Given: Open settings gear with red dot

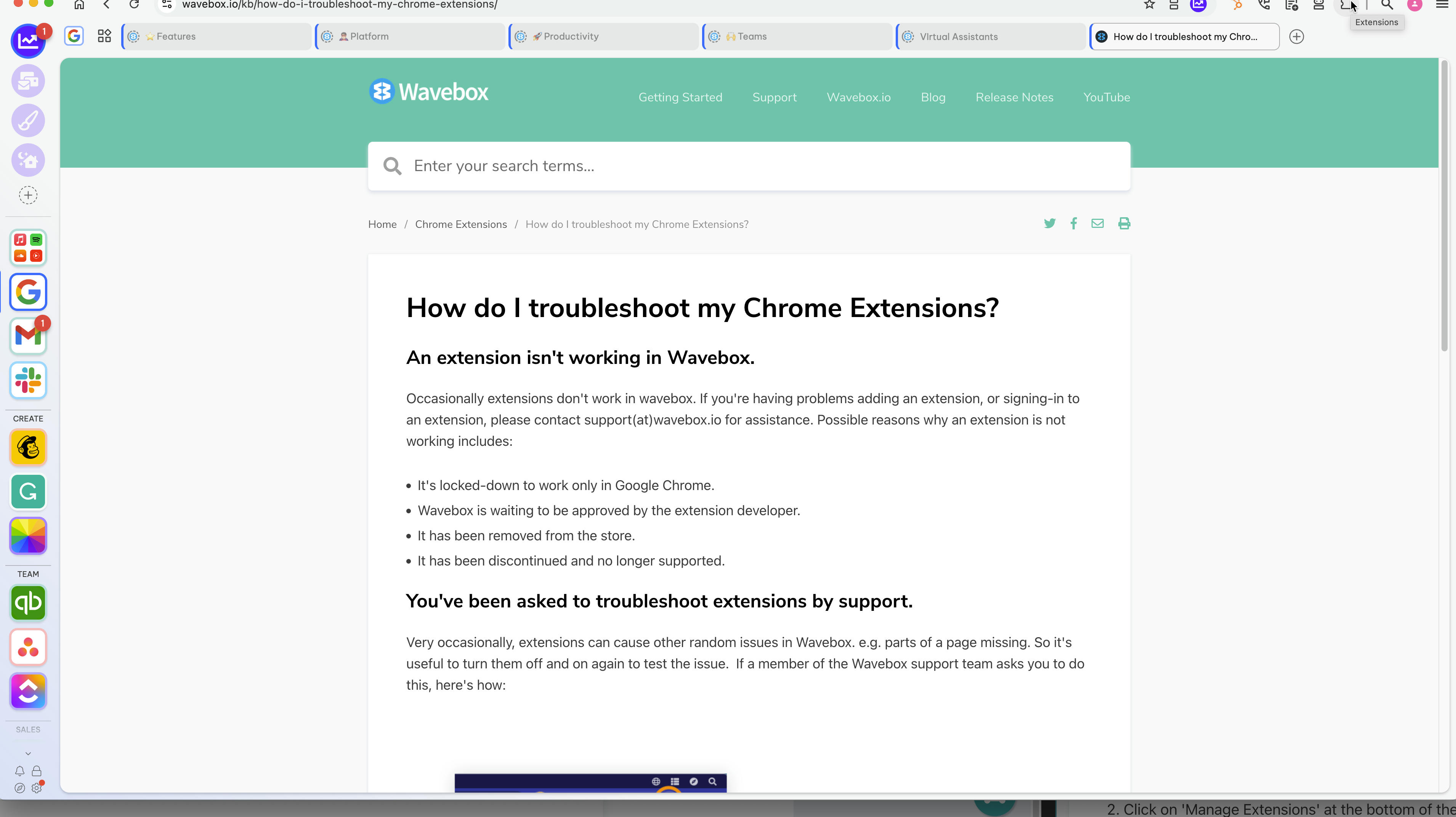Looking at the screenshot, I should click(x=37, y=788).
